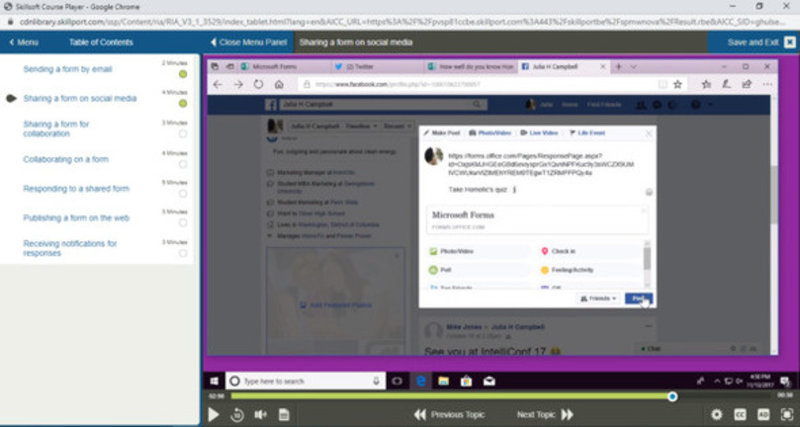Viewport: 800px width, 427px height.
Task: Open topic Sending a form by email
Action: (x=68, y=69)
